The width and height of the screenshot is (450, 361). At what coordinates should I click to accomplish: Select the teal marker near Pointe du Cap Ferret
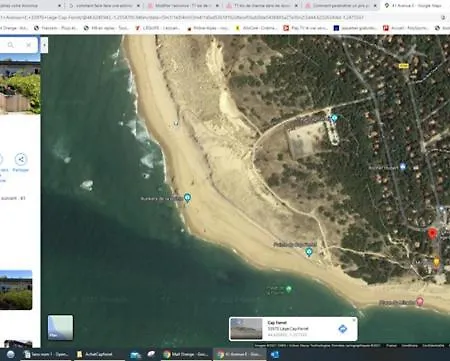[309, 252]
